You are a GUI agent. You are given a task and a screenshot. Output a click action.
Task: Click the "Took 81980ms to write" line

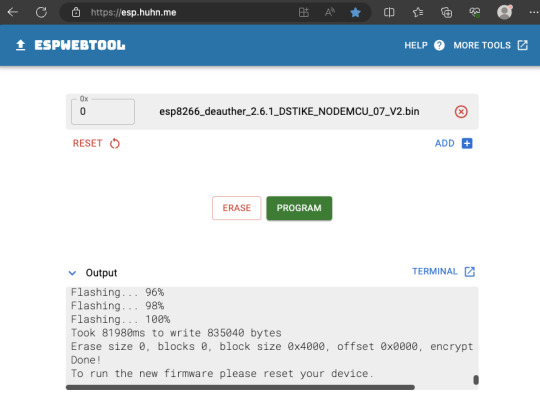[x=176, y=333]
